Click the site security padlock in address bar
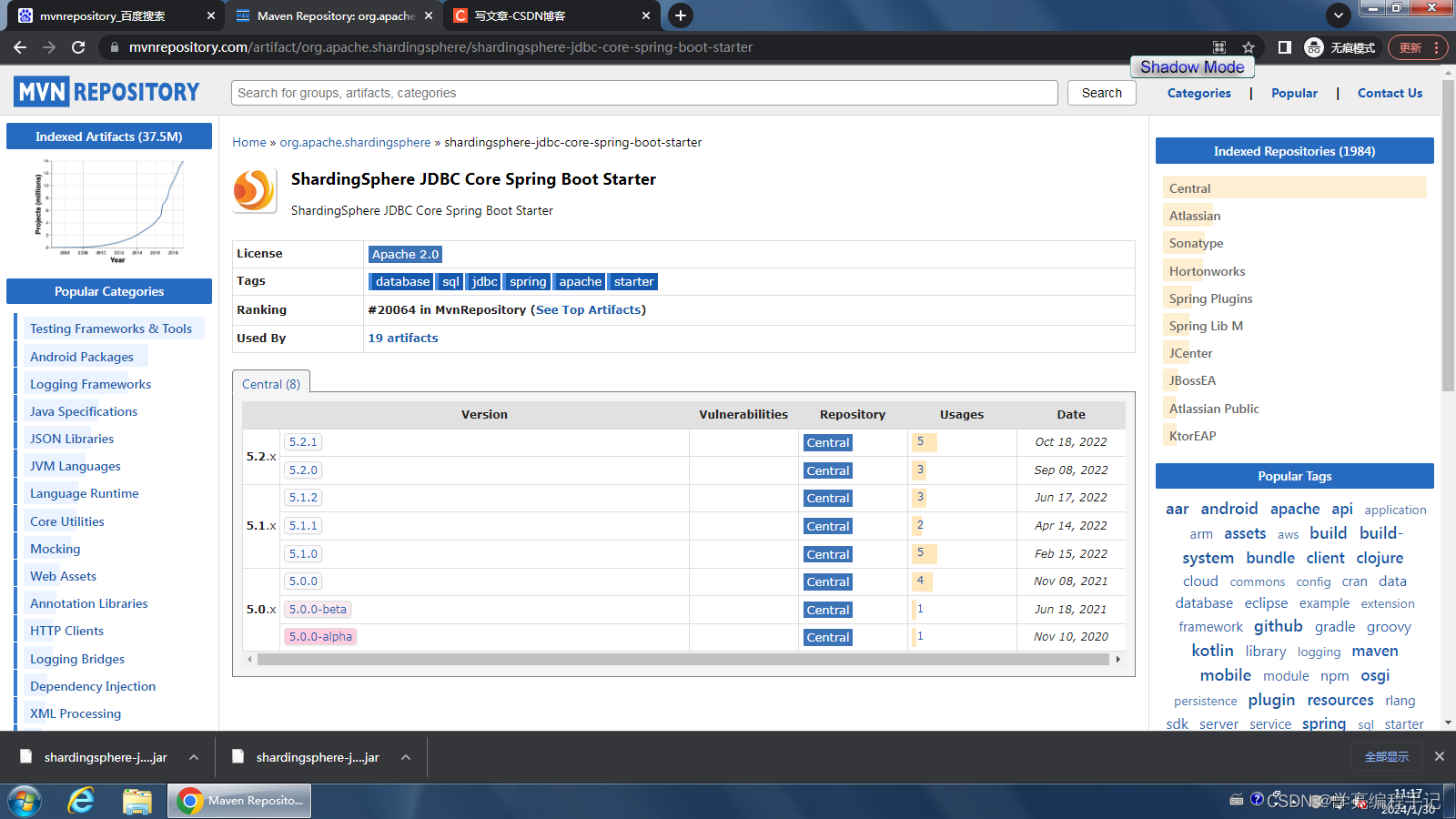This screenshot has width=1456, height=819. (114, 47)
